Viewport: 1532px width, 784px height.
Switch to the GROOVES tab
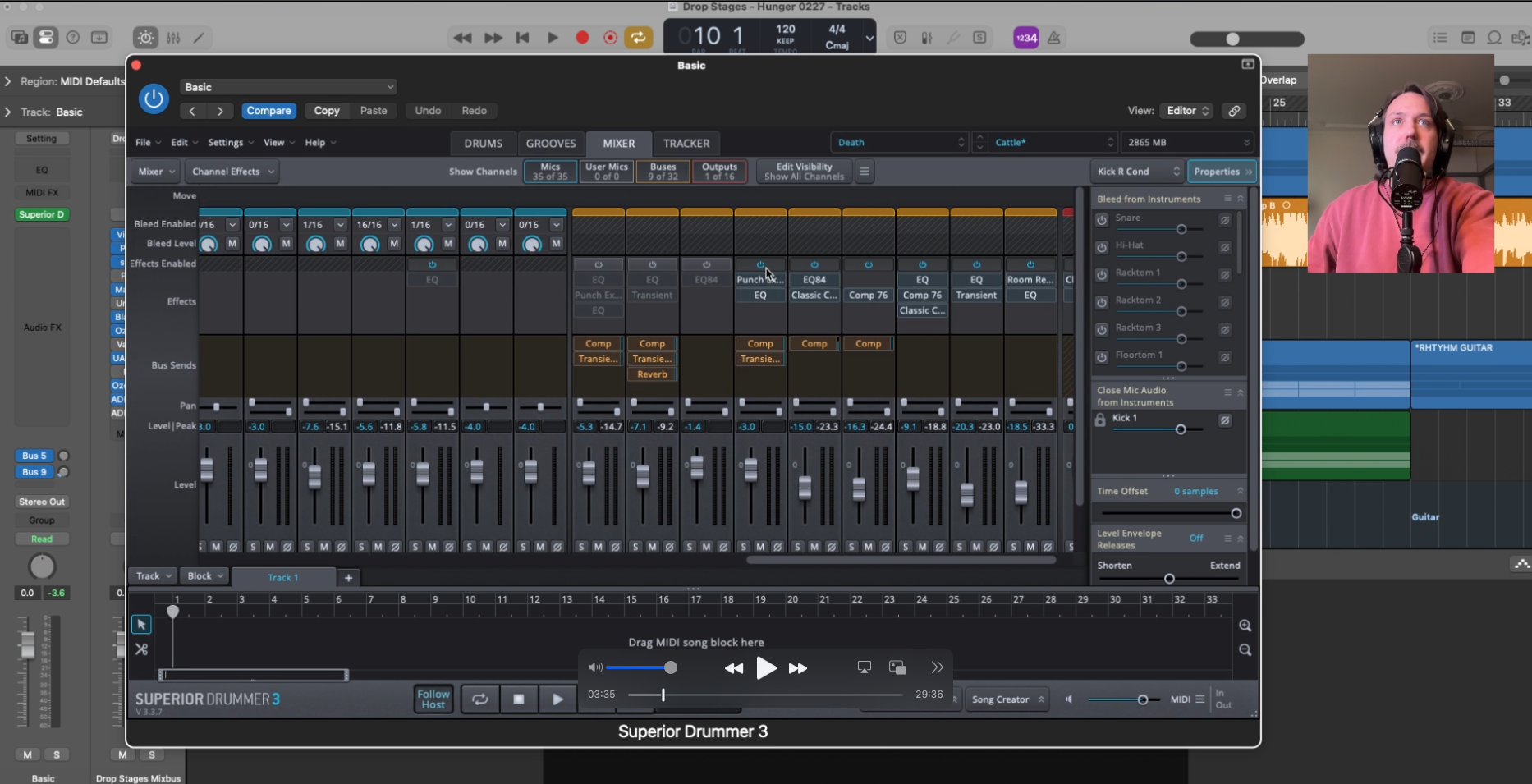550,143
